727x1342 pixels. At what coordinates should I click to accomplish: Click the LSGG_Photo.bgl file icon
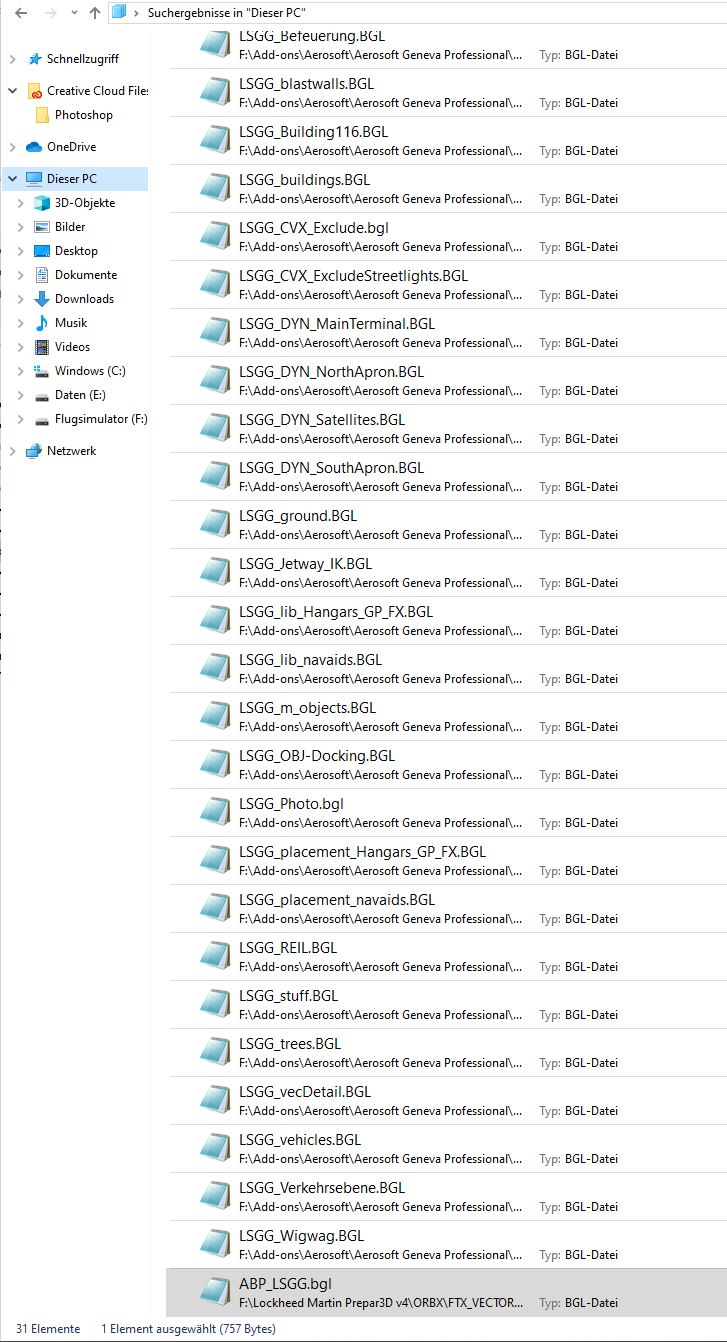click(x=216, y=811)
